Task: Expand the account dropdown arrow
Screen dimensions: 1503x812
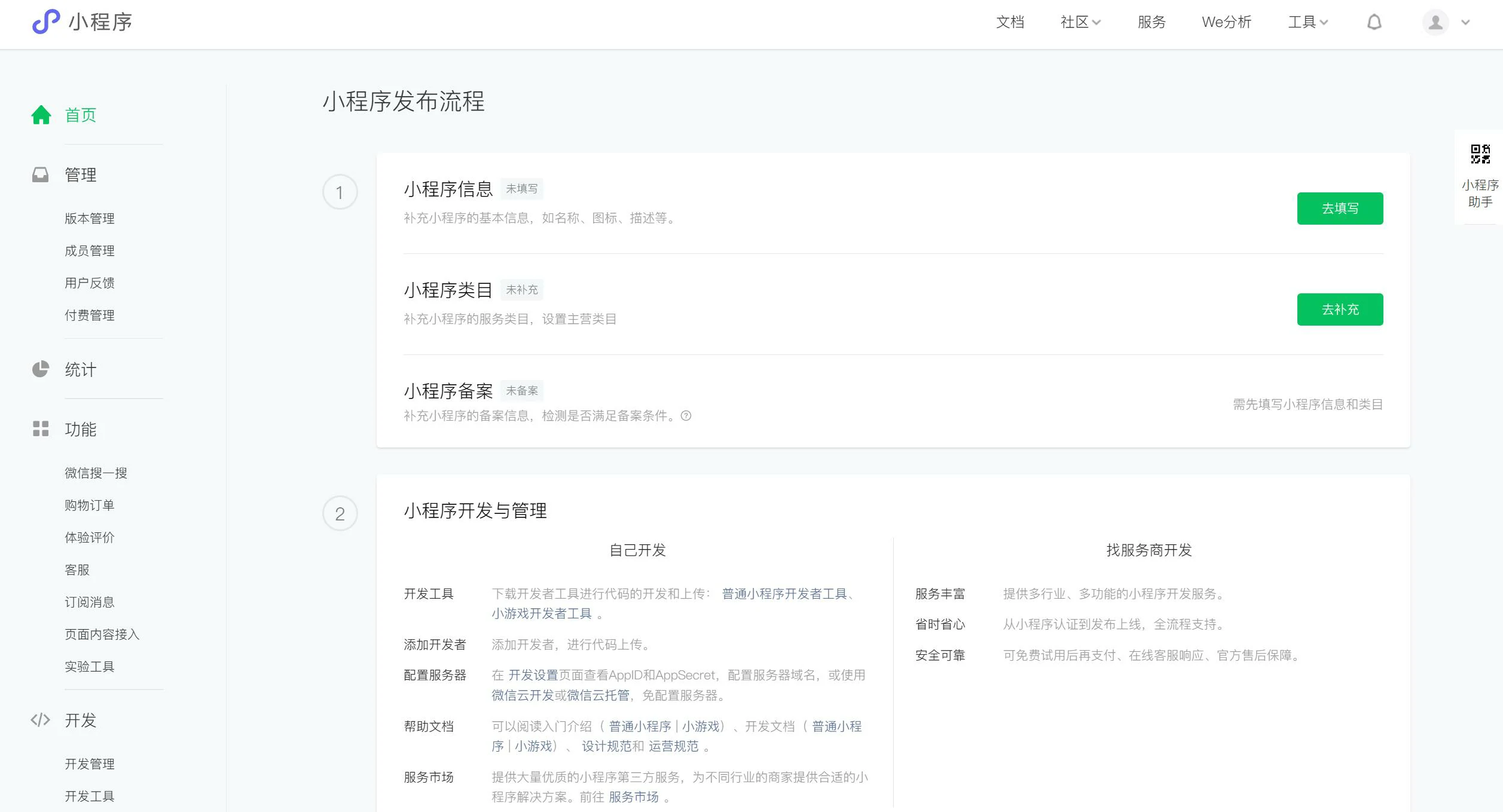Action: click(x=1465, y=23)
